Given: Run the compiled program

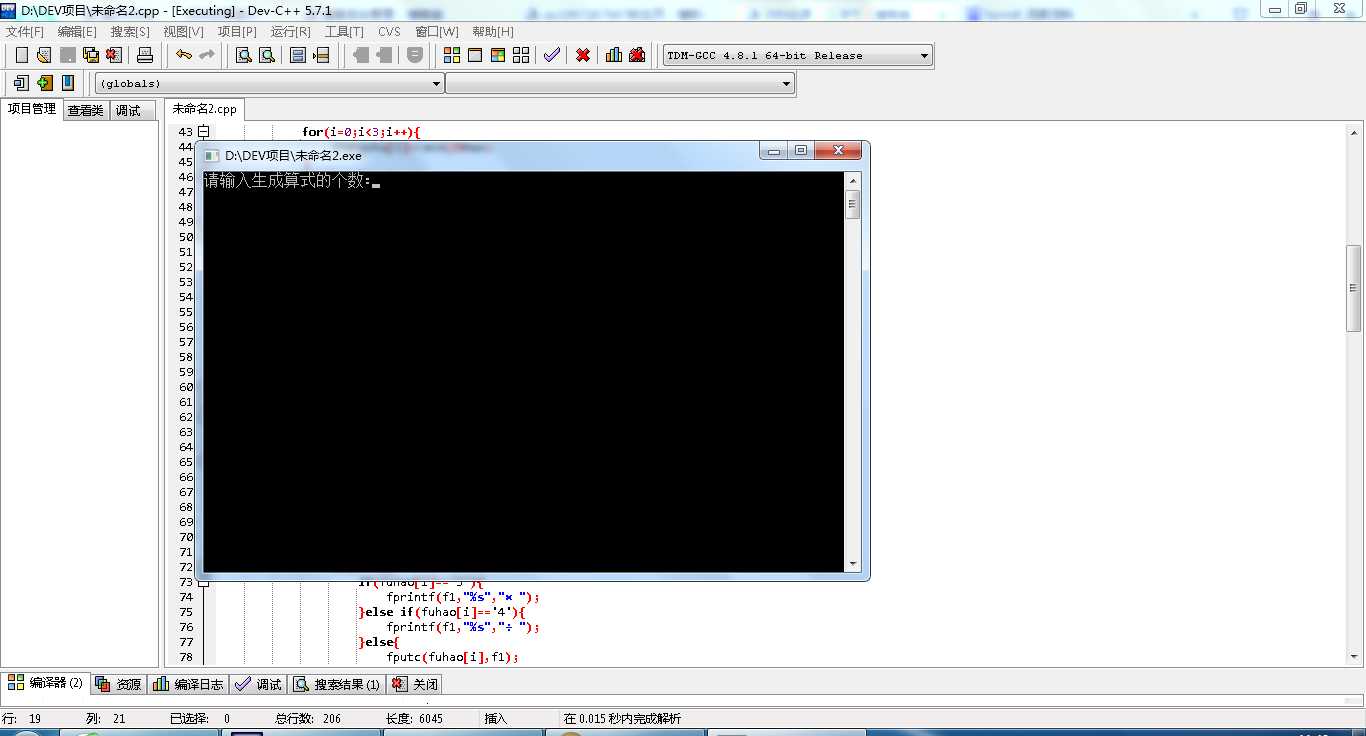Looking at the screenshot, I should (x=475, y=55).
